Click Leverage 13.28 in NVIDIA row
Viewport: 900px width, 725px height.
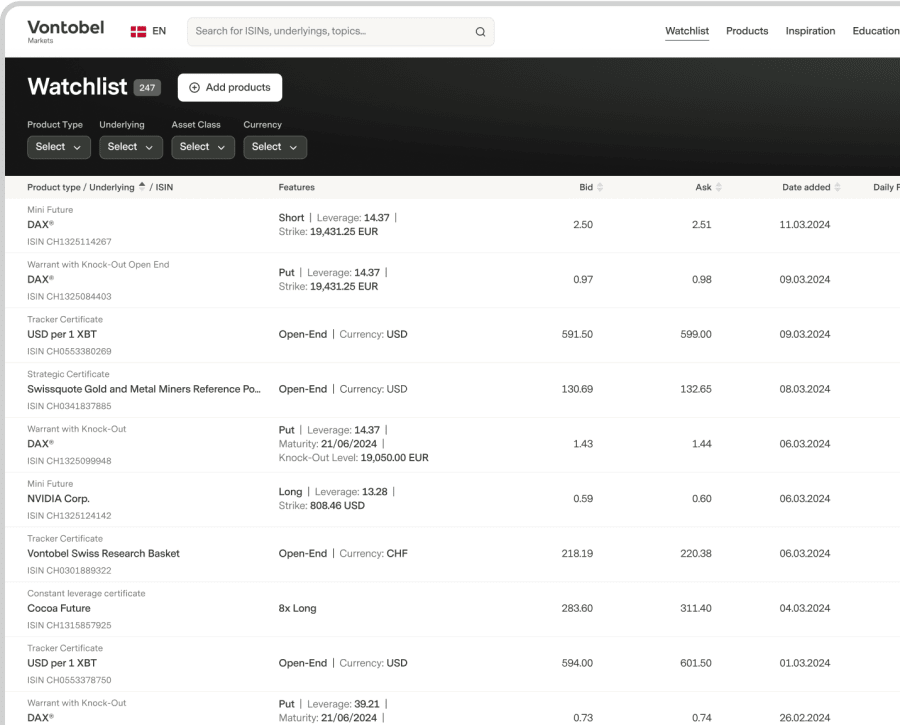pos(351,492)
